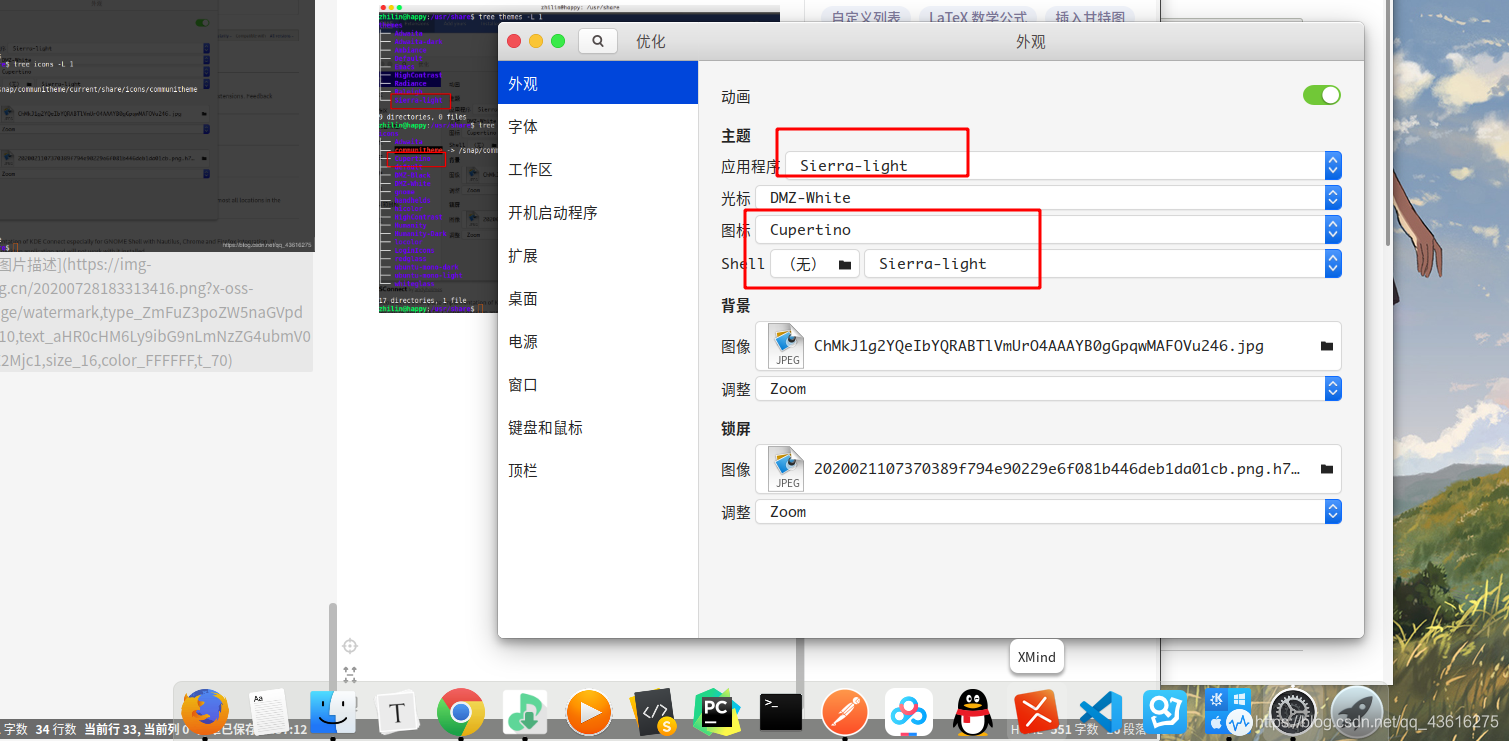Select 工作区 in Tweaks sidebar
The height and width of the screenshot is (741, 1509).
pyautogui.click(x=598, y=170)
